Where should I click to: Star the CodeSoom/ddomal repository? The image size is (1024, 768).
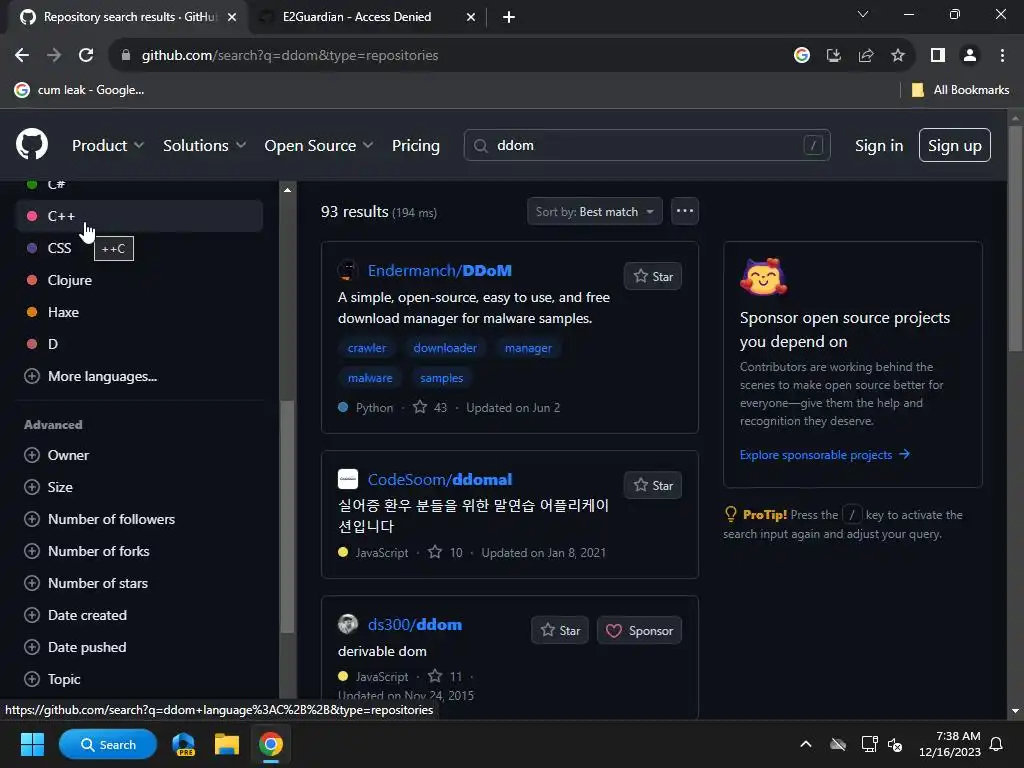pyautogui.click(x=652, y=485)
